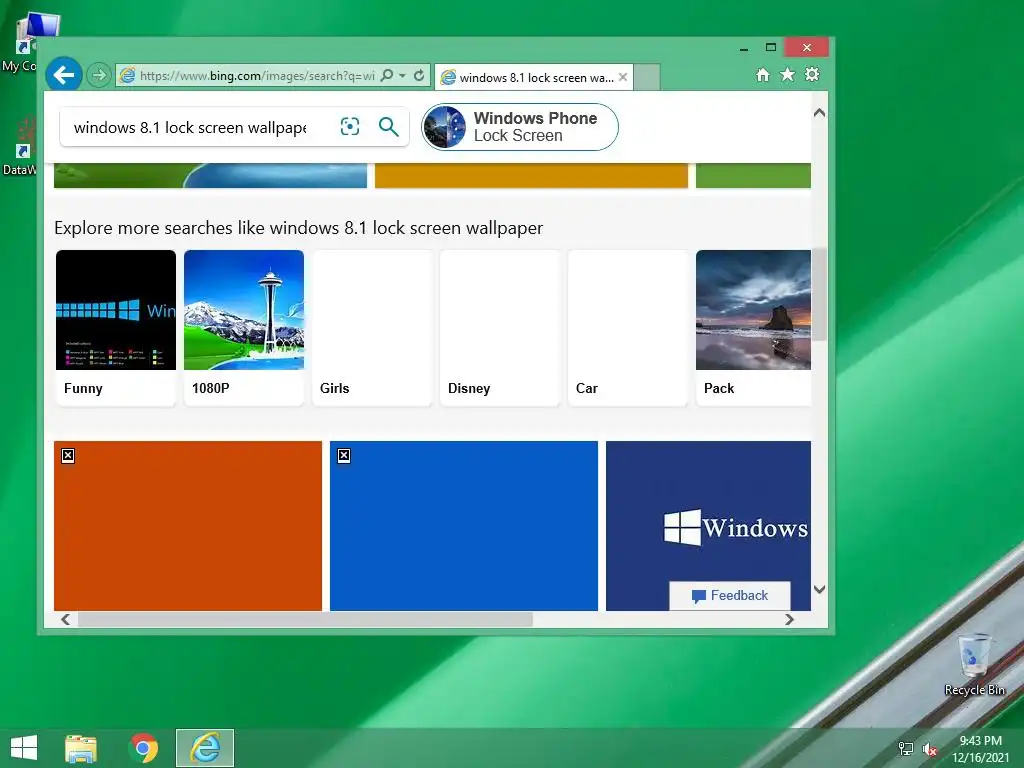
Task: Open the Disney related search card
Action: [x=500, y=328]
